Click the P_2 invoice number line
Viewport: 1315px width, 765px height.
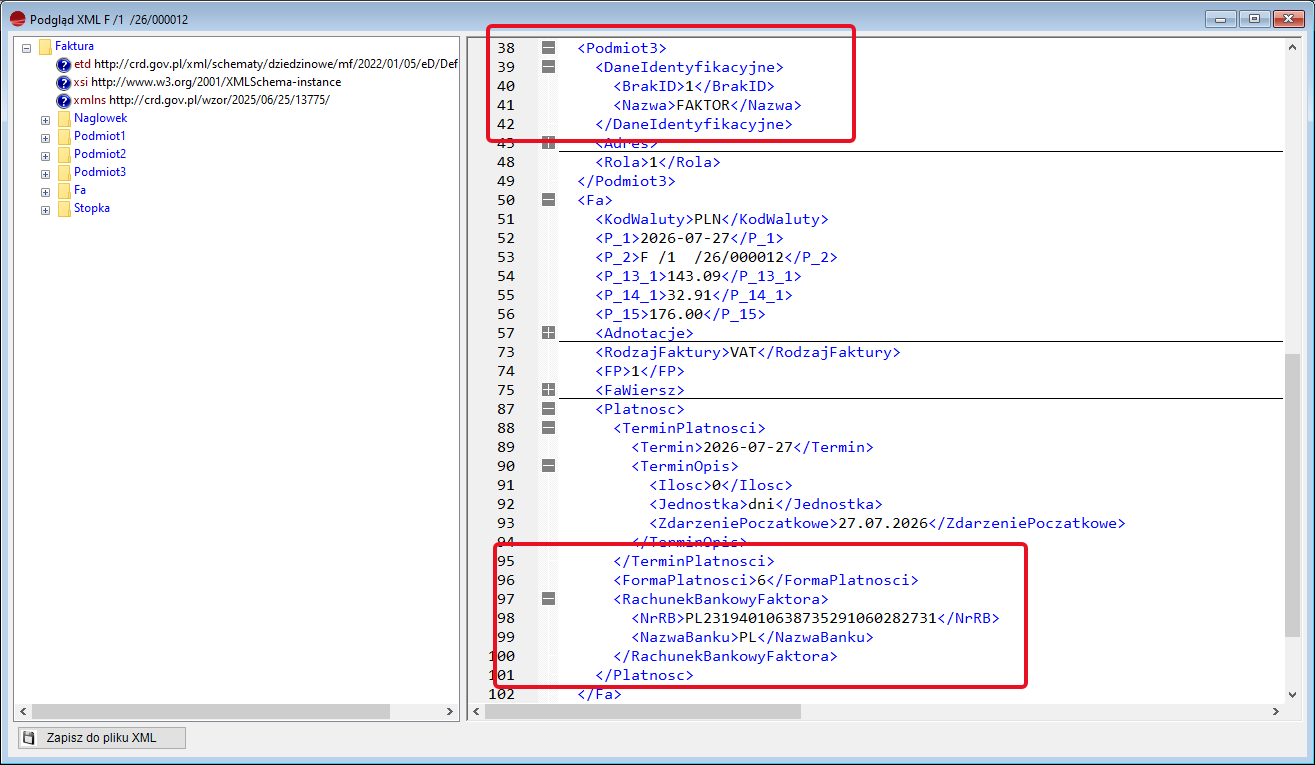(716, 257)
